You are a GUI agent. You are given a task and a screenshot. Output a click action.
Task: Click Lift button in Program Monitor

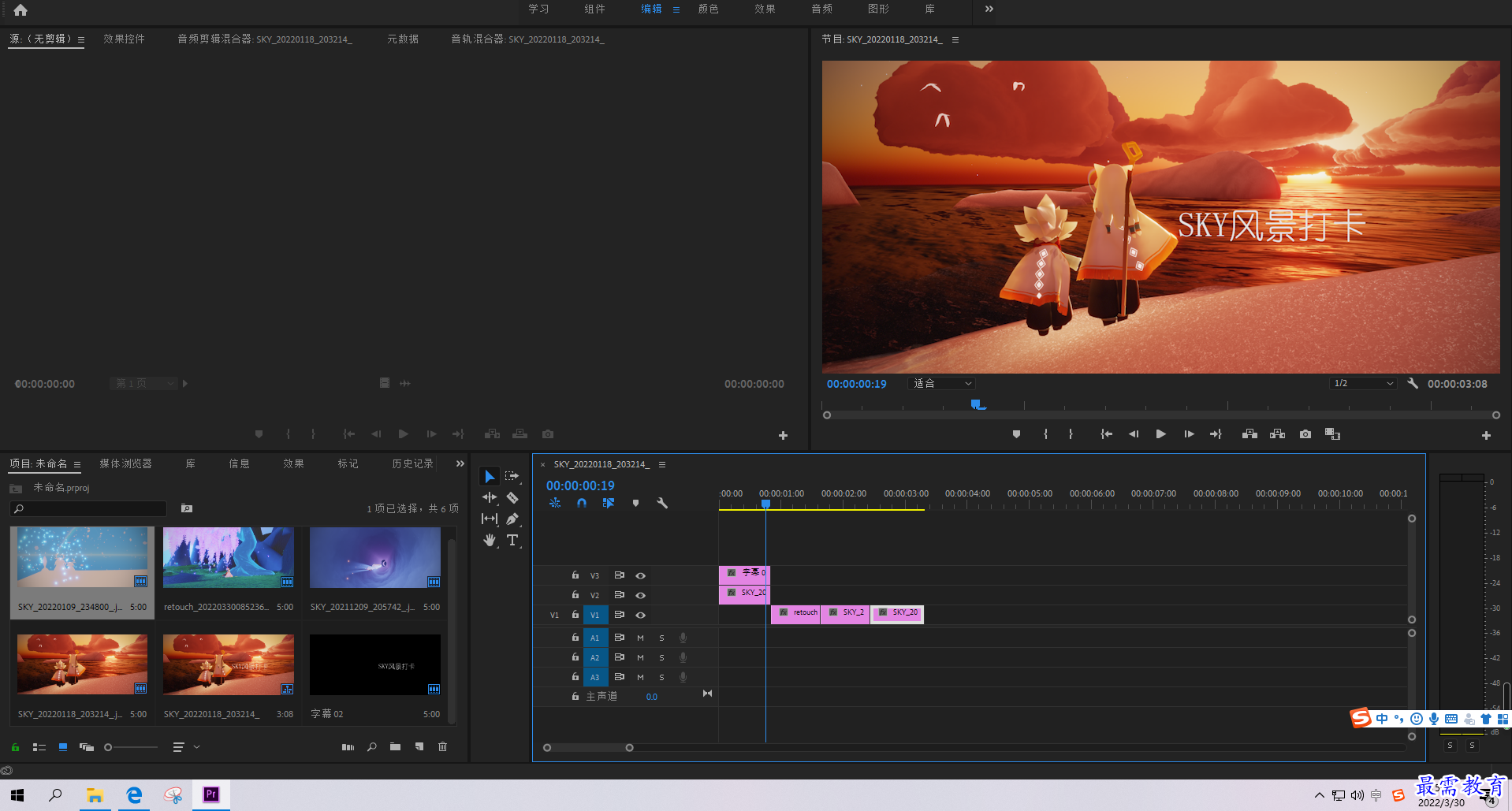coord(1249,434)
